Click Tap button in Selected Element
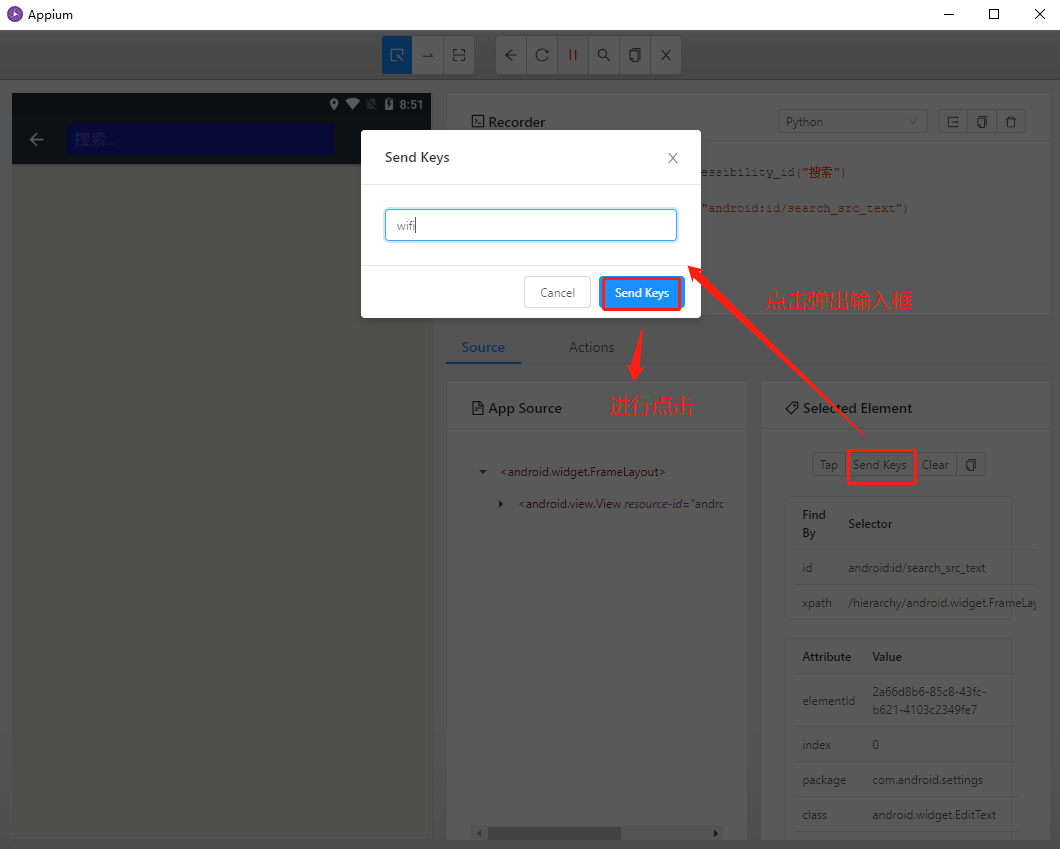This screenshot has height=849, width=1060. tap(828, 465)
